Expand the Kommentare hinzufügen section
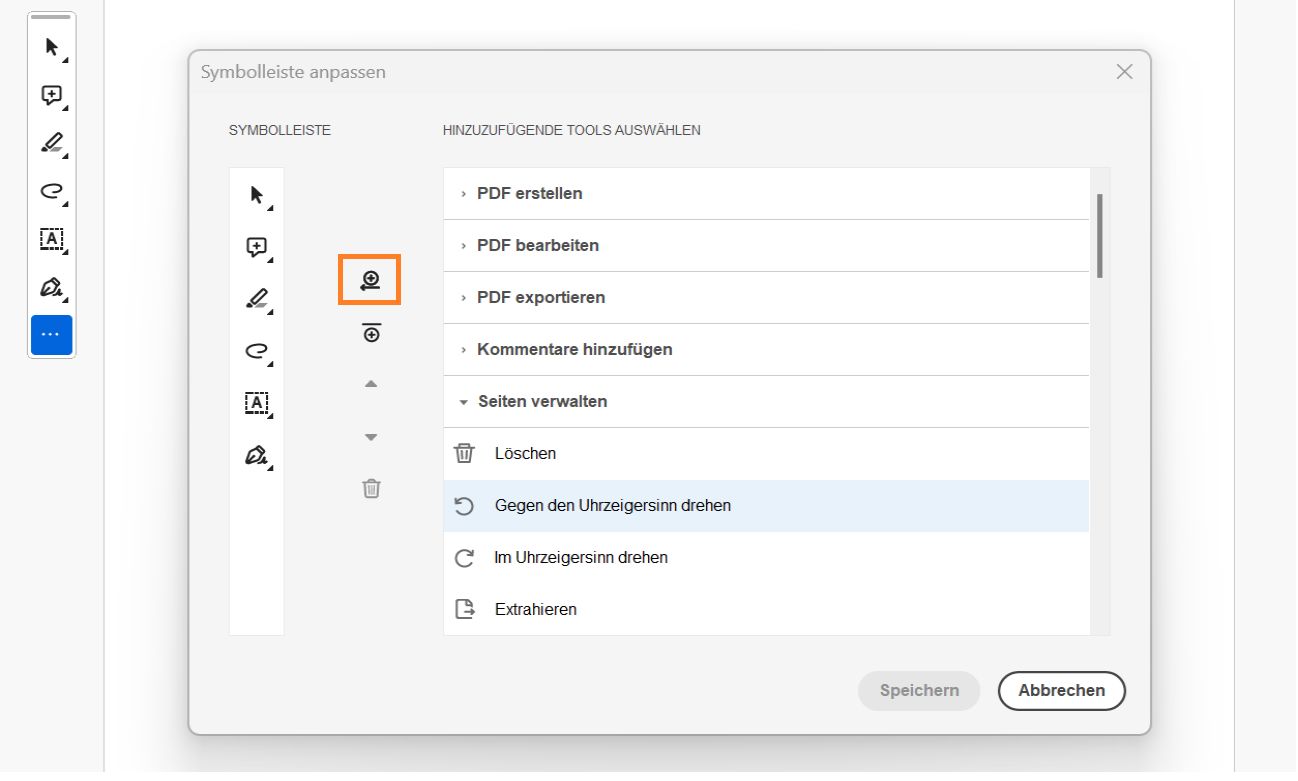This screenshot has width=1298, height=781. [574, 350]
